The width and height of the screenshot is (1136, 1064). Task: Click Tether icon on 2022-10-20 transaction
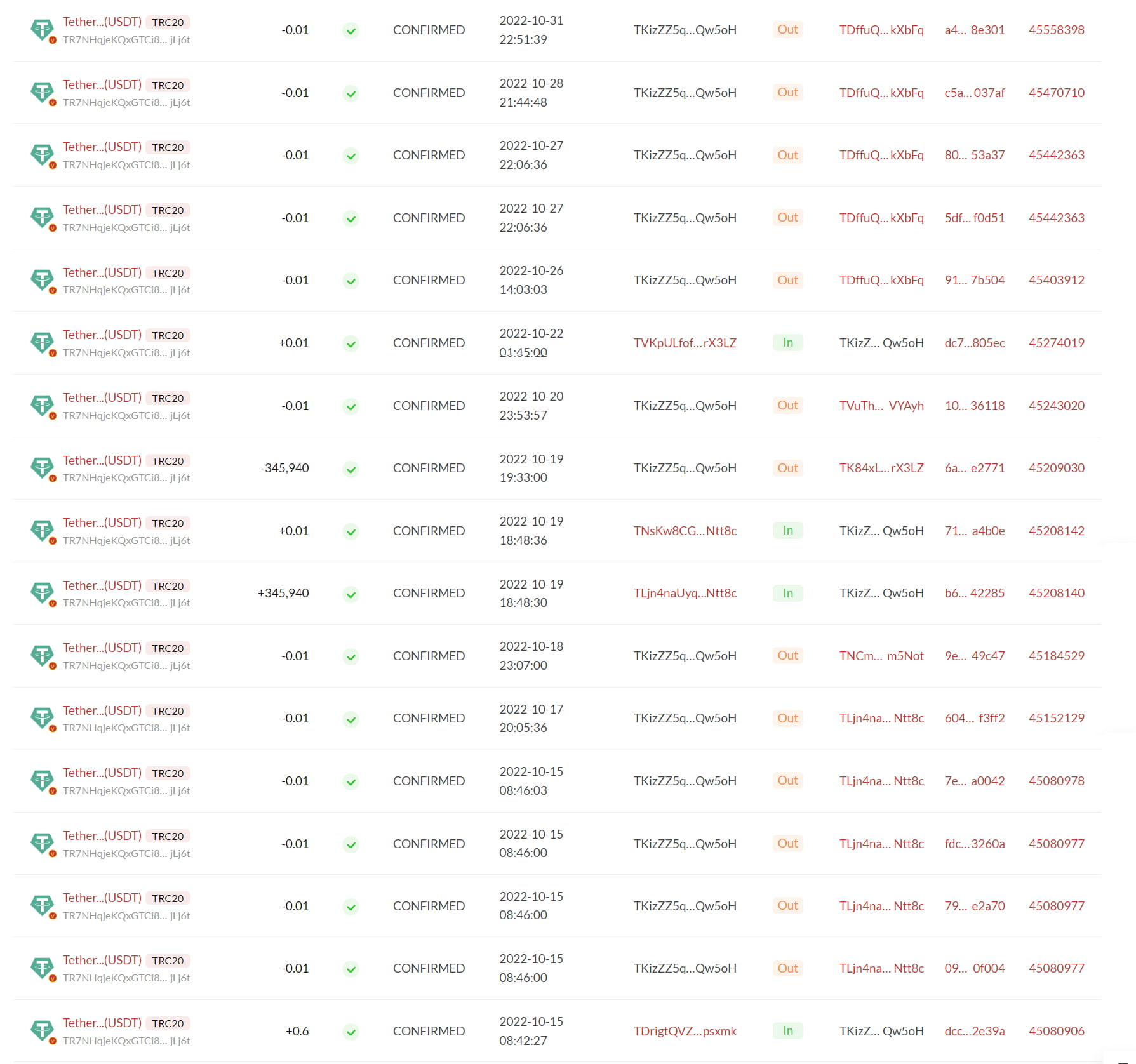43,405
